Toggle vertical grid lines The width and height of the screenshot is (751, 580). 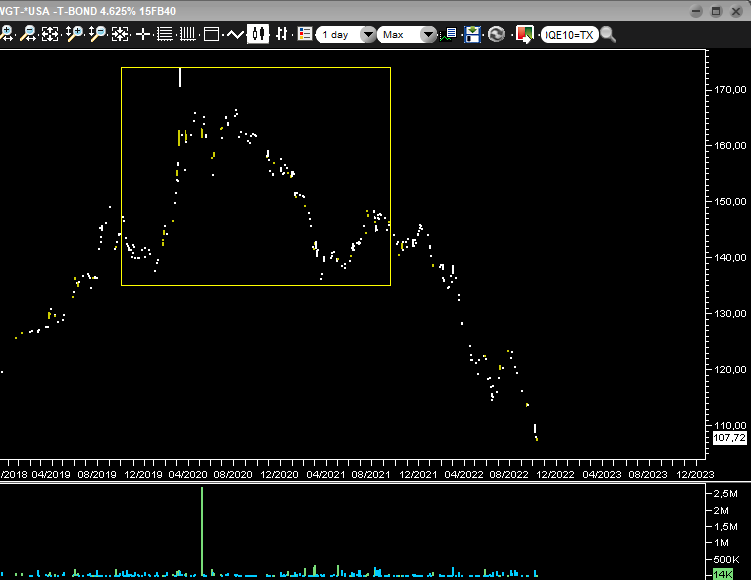pyautogui.click(x=187, y=34)
